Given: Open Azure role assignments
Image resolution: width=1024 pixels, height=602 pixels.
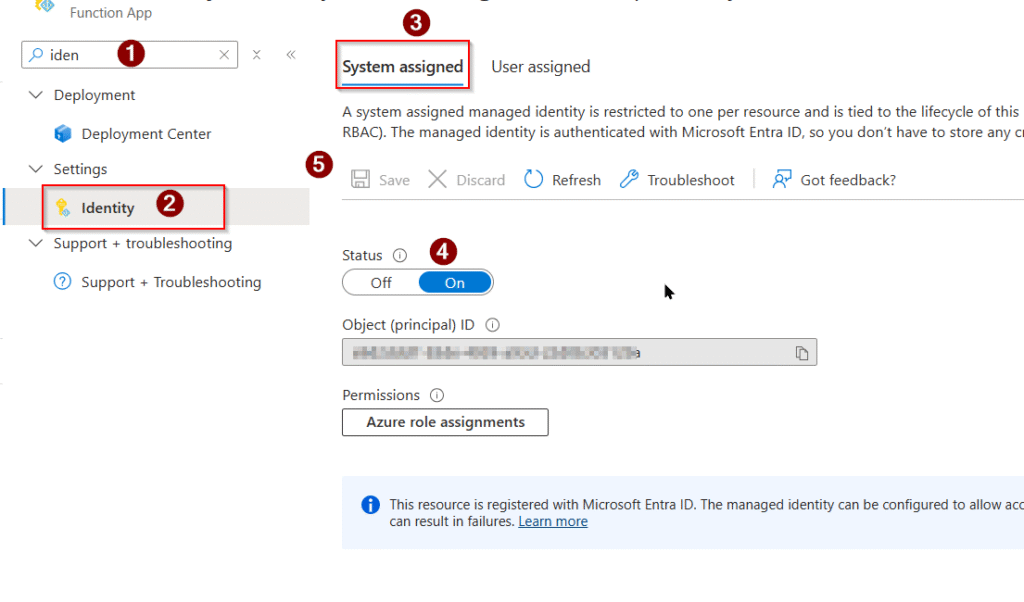Looking at the screenshot, I should coord(445,423).
